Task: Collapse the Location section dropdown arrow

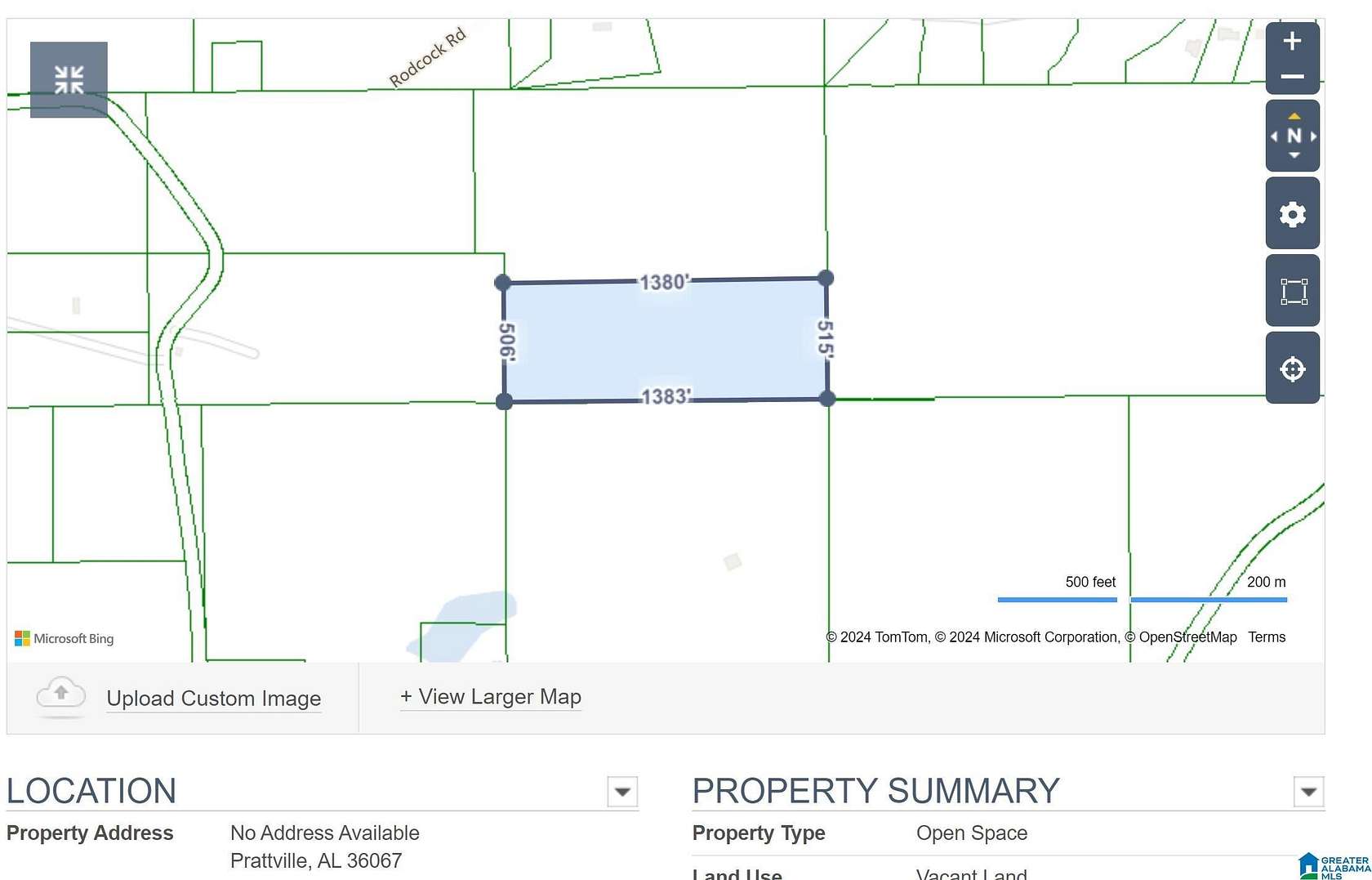Action: pos(622,792)
